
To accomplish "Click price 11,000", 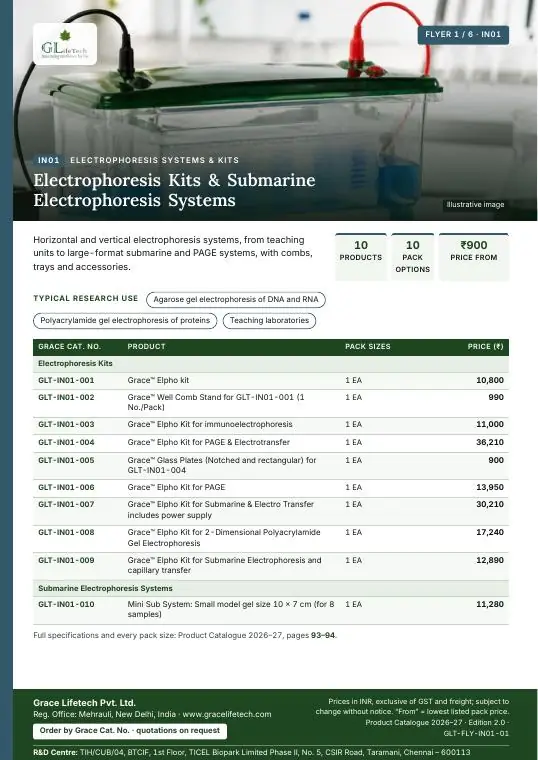I will click(490, 425).
